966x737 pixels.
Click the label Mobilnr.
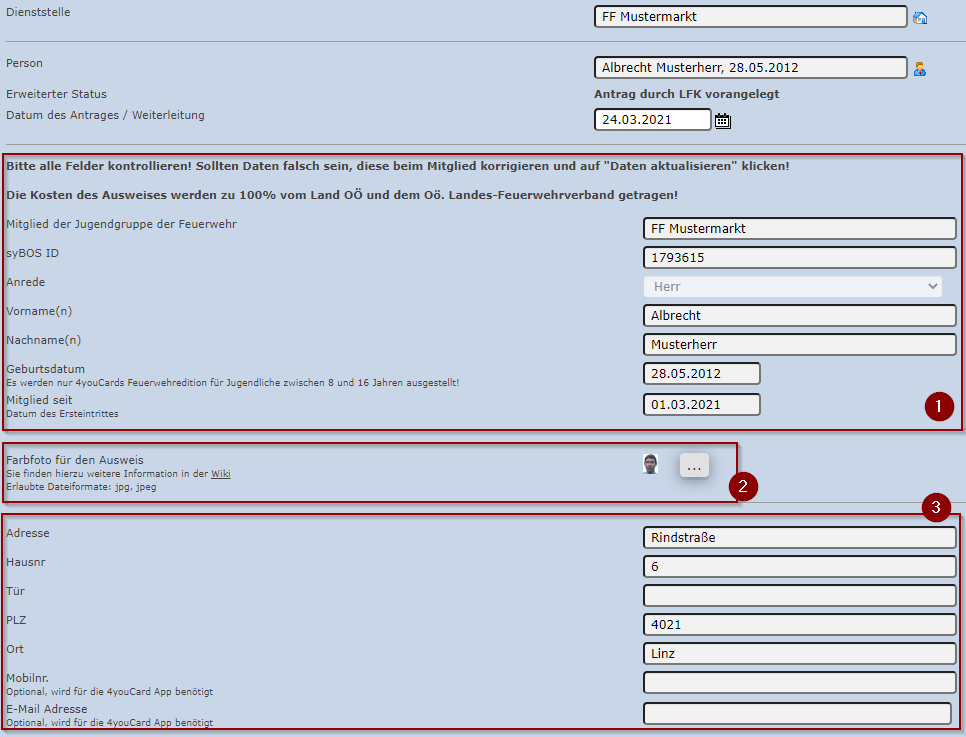coord(27,678)
